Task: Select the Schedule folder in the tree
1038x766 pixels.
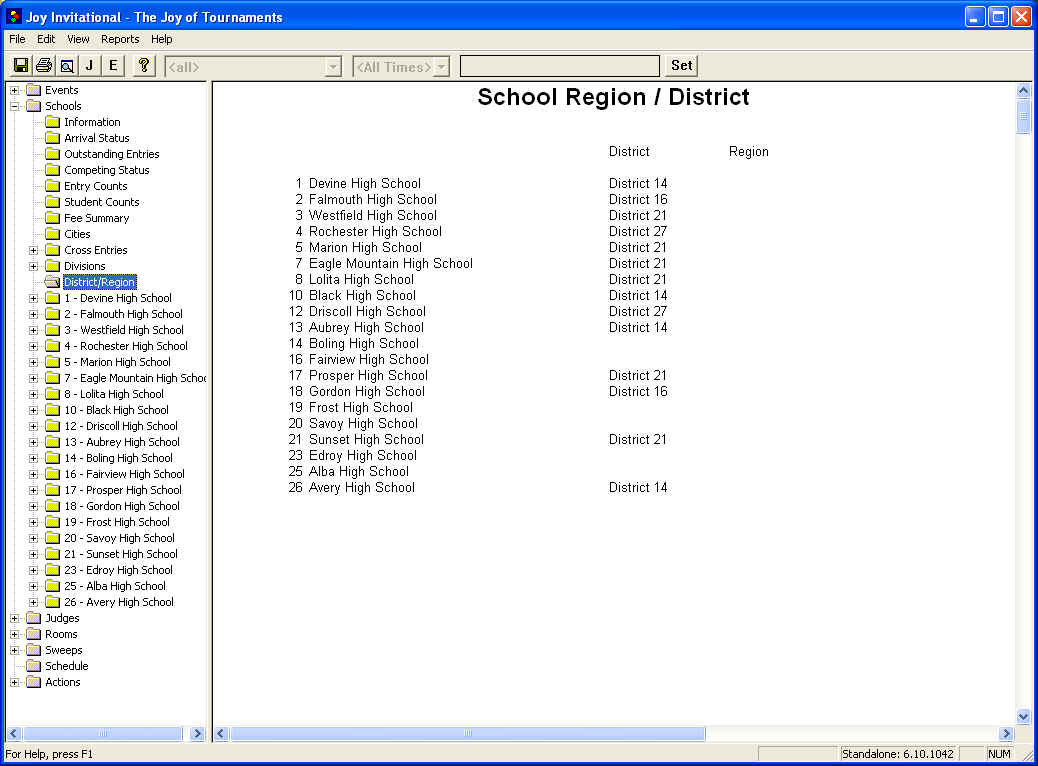Action: (66, 666)
